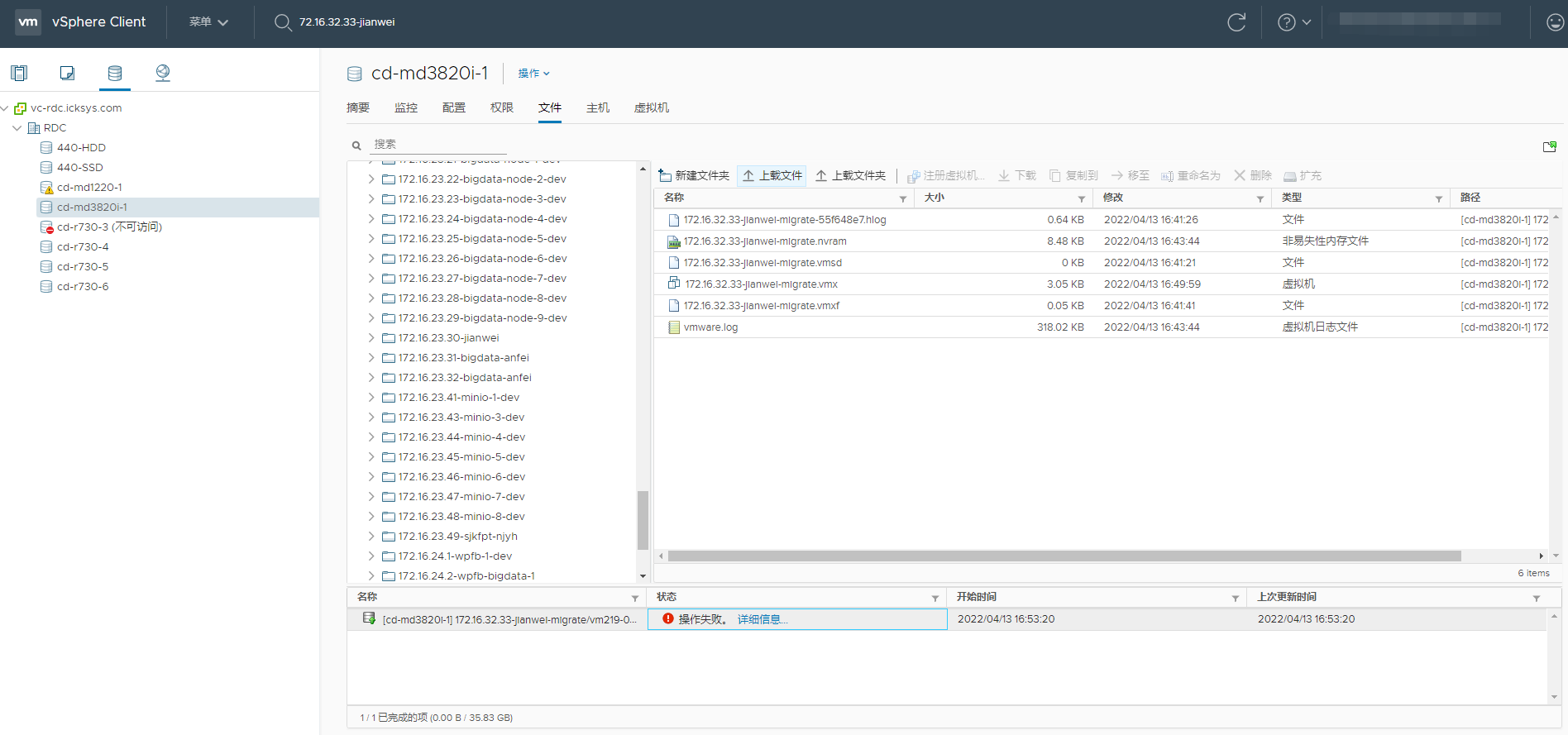This screenshot has width=1568, height=735.
Task: Expand the 172.16.23.41-minio-1-dev folder
Action: [371, 398]
